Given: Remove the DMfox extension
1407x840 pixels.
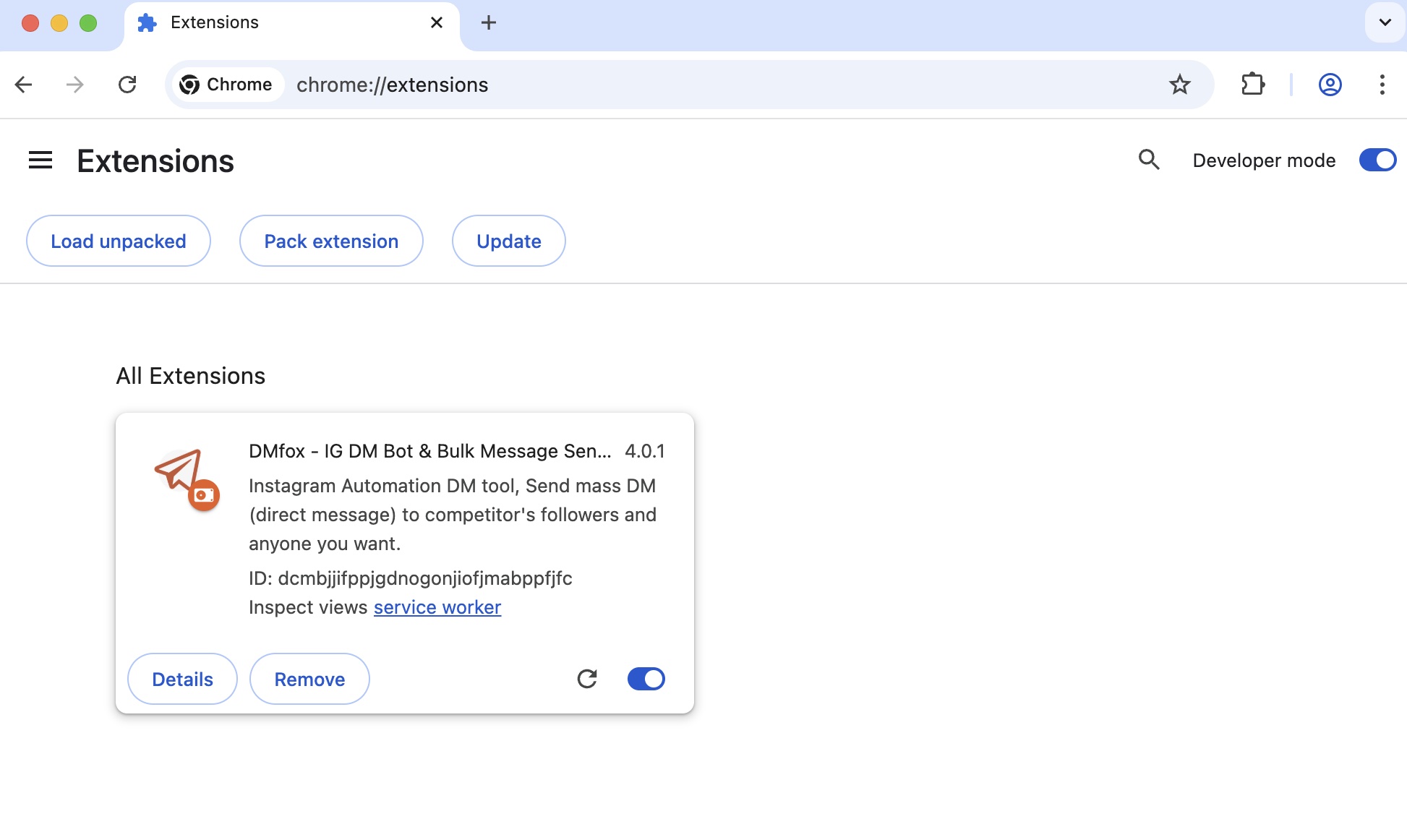Looking at the screenshot, I should click(309, 679).
